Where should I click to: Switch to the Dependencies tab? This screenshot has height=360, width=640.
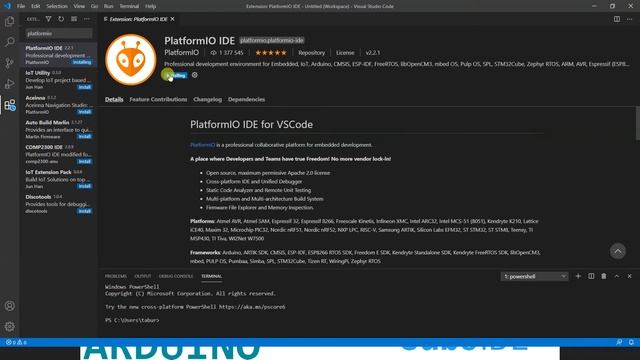[x=246, y=99]
